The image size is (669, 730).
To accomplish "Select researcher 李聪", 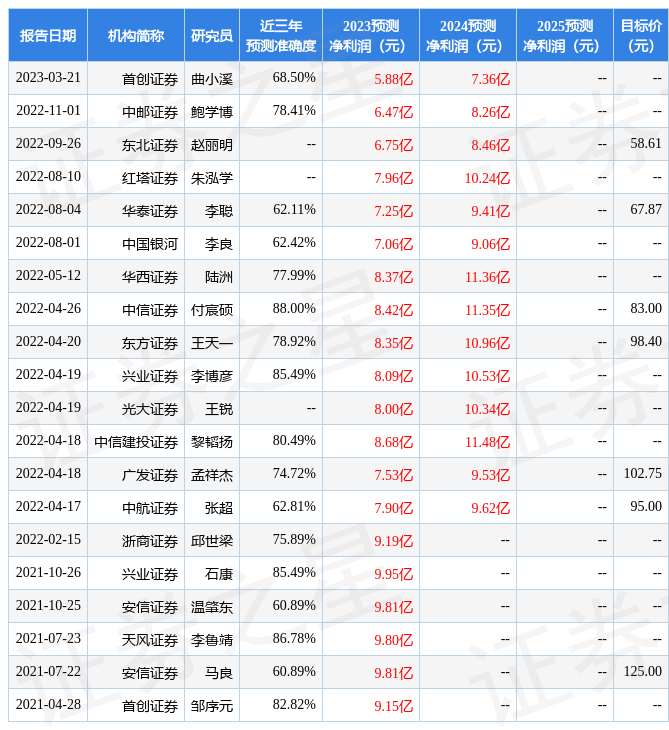I will click(x=219, y=211).
